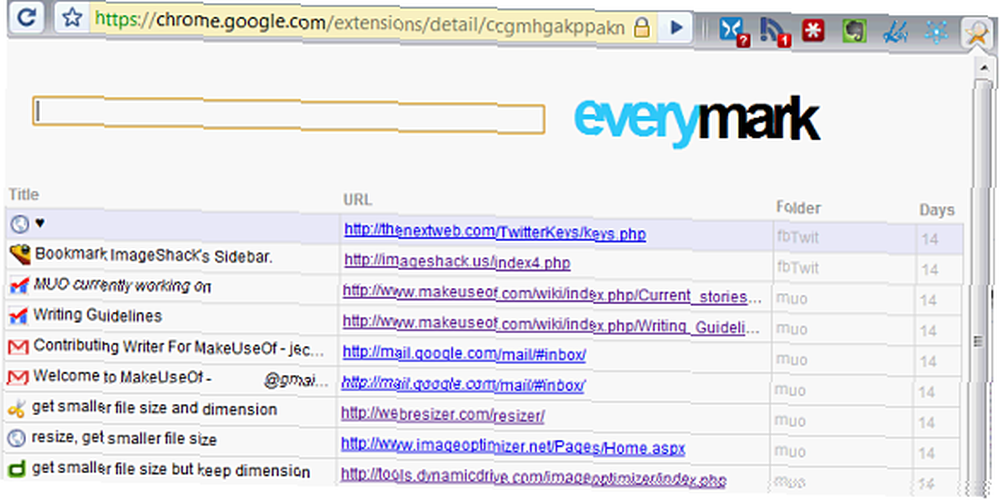Viewport: 1000px width, 500px height.
Task: Click Days value 14 in Contributing Writer row
Action: 929,362
